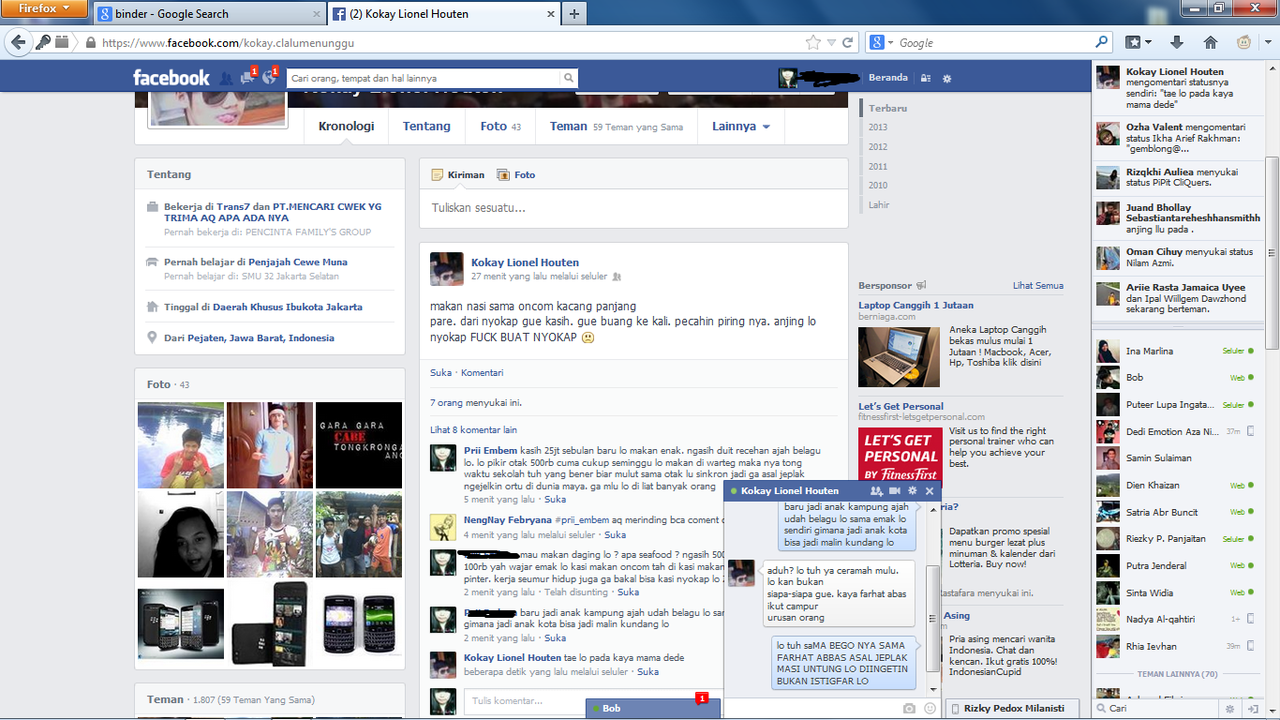Open Prii Embem commenter profile
This screenshot has width=1280, height=720.
(x=490, y=451)
